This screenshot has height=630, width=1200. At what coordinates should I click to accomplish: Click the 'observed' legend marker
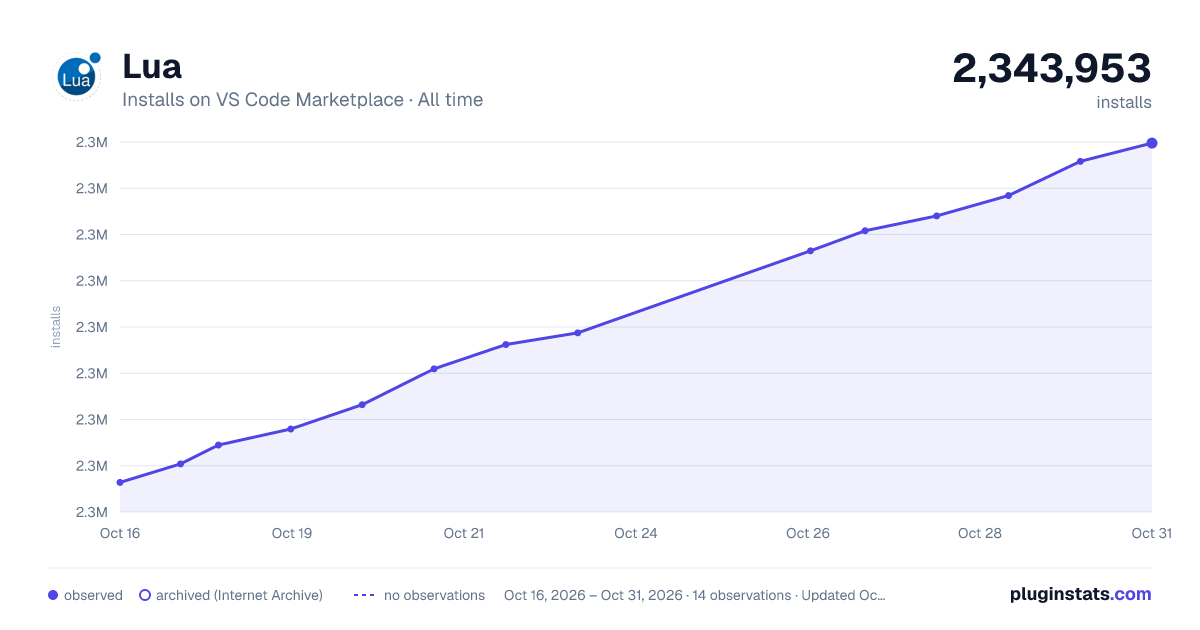click(53, 595)
